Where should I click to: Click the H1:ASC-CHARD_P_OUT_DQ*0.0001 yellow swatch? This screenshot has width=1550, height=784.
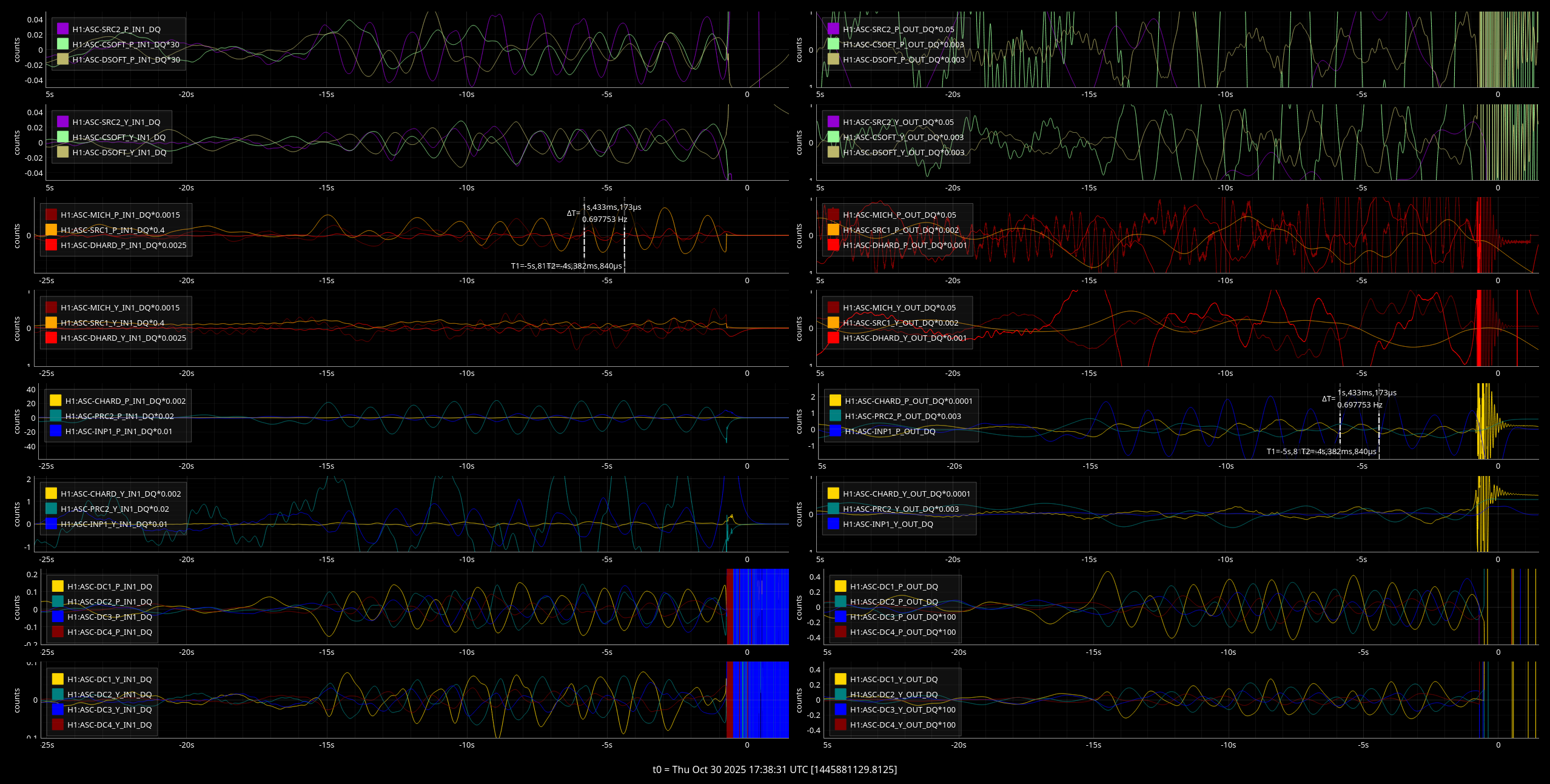[x=835, y=401]
